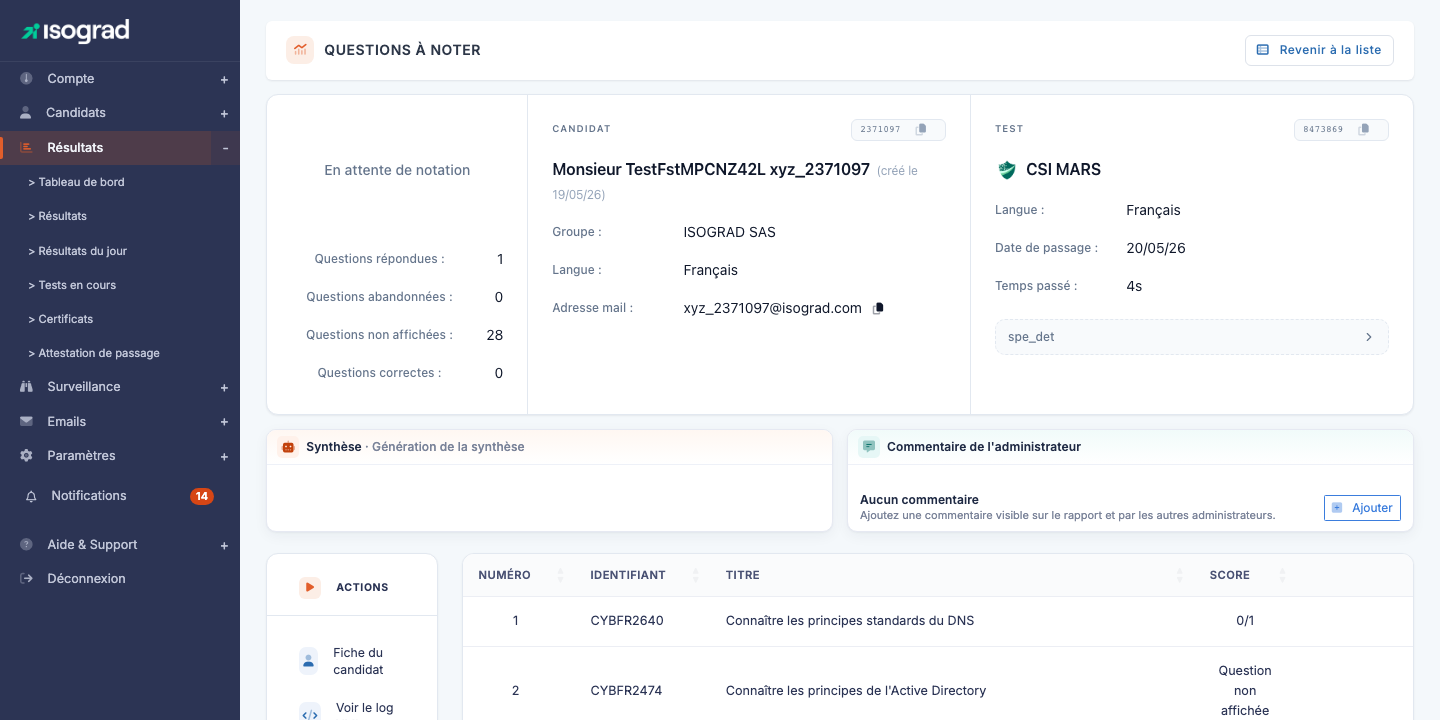Copy the candidate email address
The height and width of the screenshot is (720, 1440).
coord(878,308)
